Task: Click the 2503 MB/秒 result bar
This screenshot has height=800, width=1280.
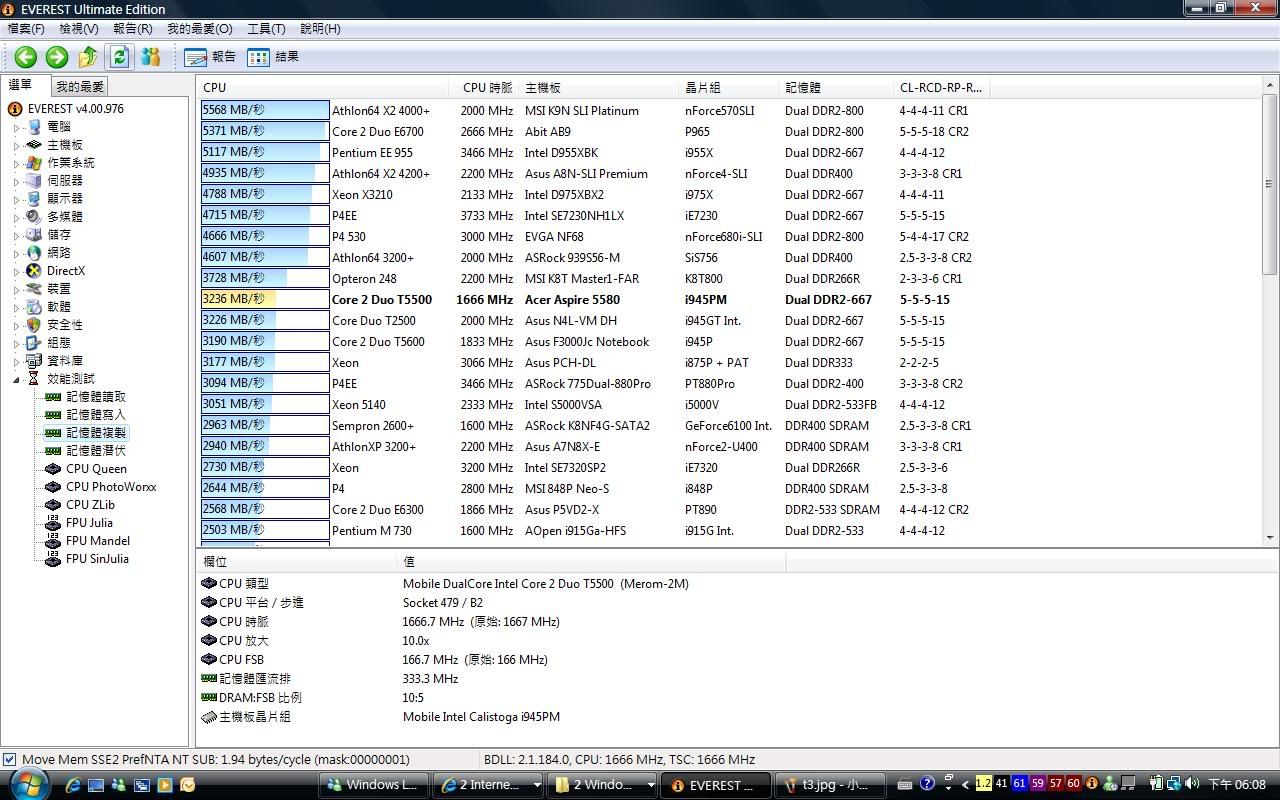Action: click(265, 531)
